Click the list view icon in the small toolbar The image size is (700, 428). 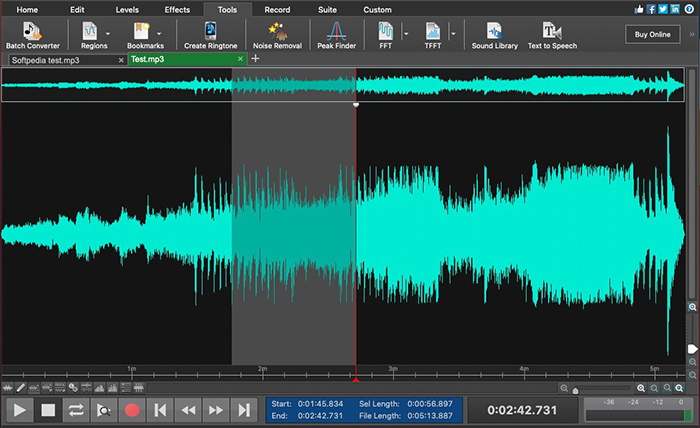[x=125, y=388]
